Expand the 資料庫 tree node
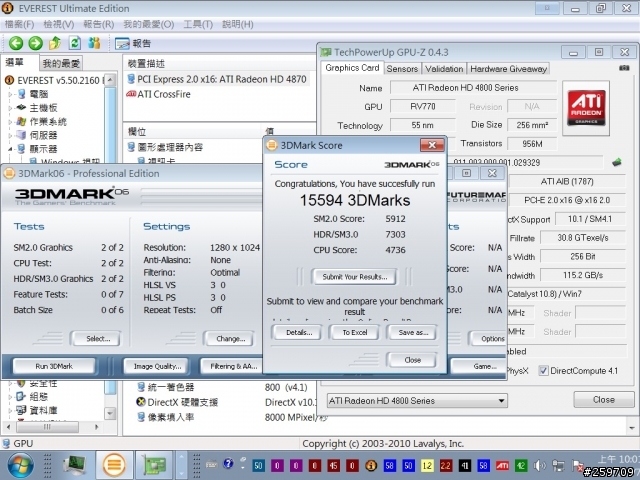This screenshot has height=480, width=640. pos(11,410)
